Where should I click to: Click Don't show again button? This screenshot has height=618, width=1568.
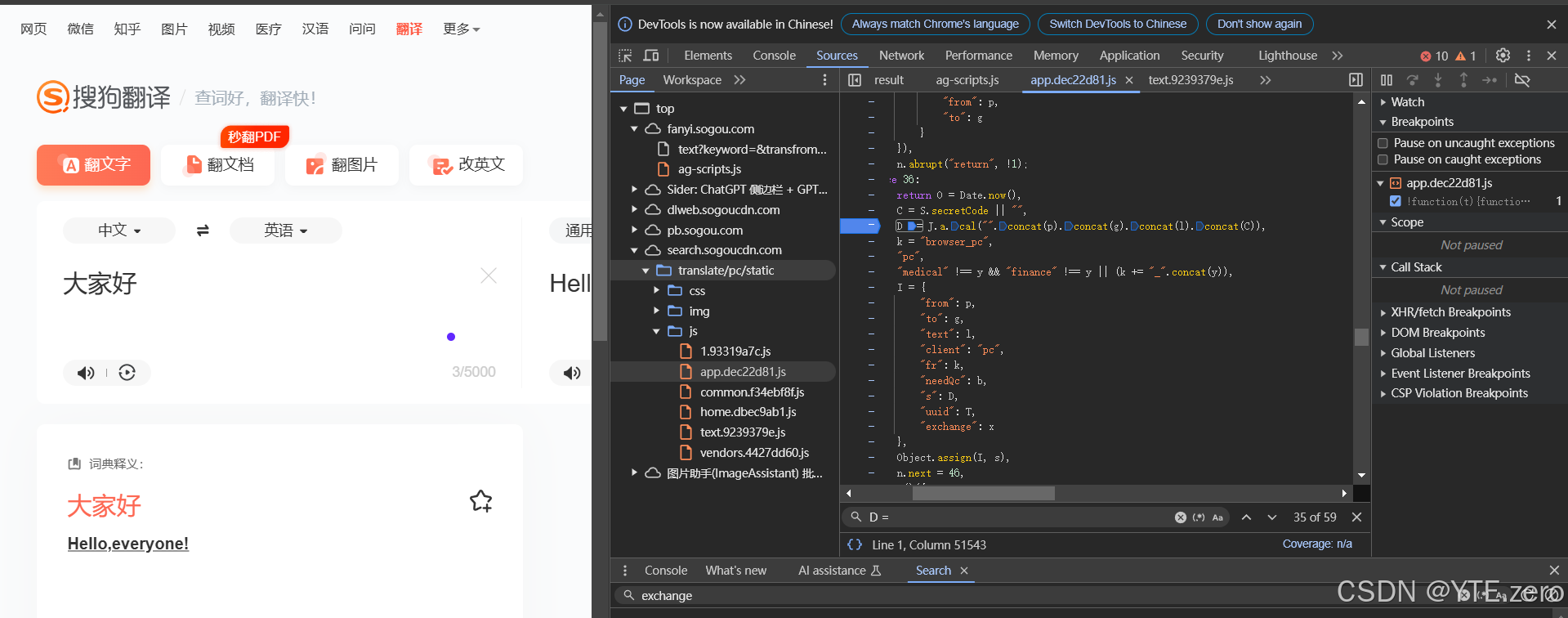tap(1259, 25)
